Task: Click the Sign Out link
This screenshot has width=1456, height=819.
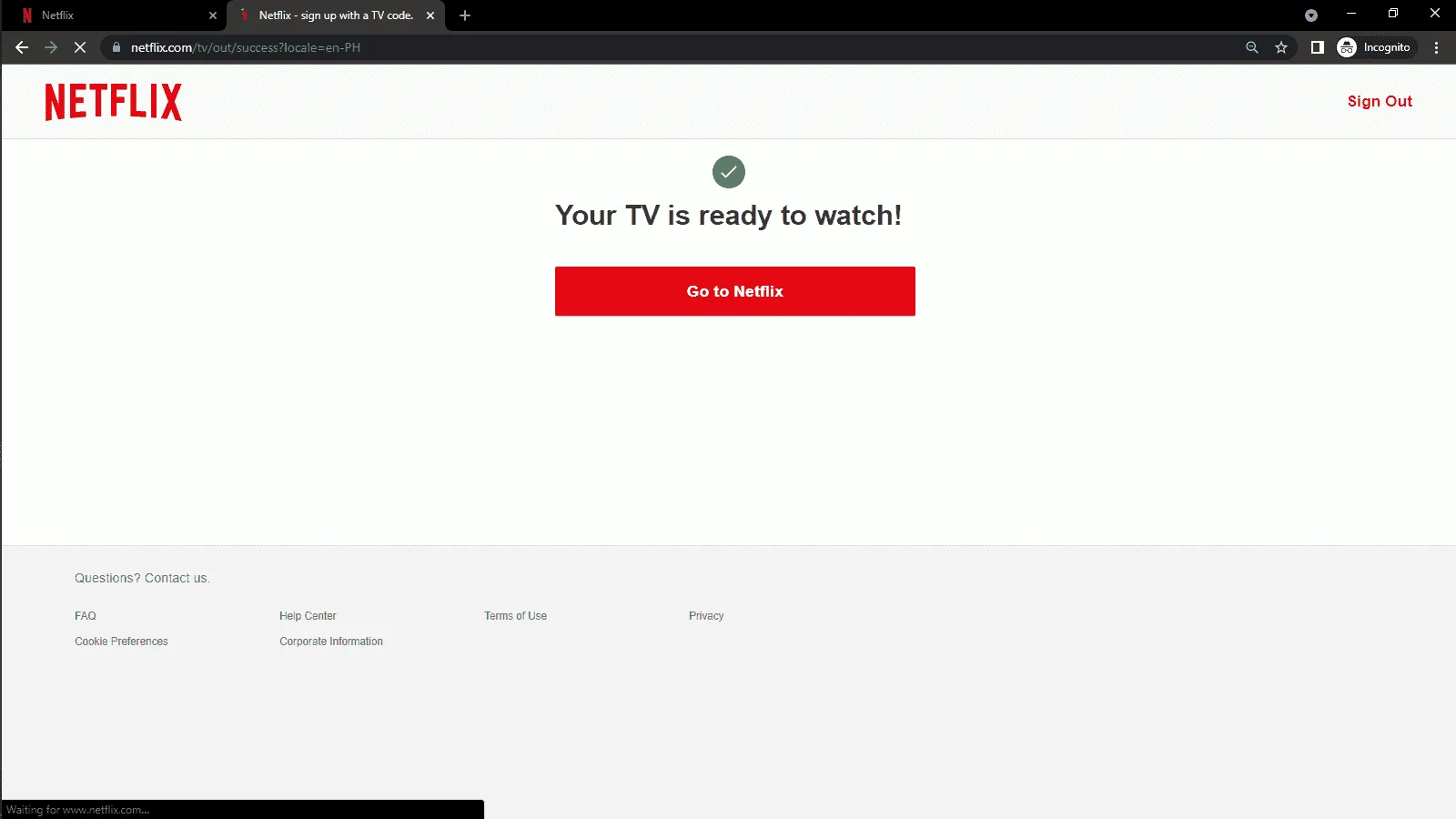Action: (1380, 101)
